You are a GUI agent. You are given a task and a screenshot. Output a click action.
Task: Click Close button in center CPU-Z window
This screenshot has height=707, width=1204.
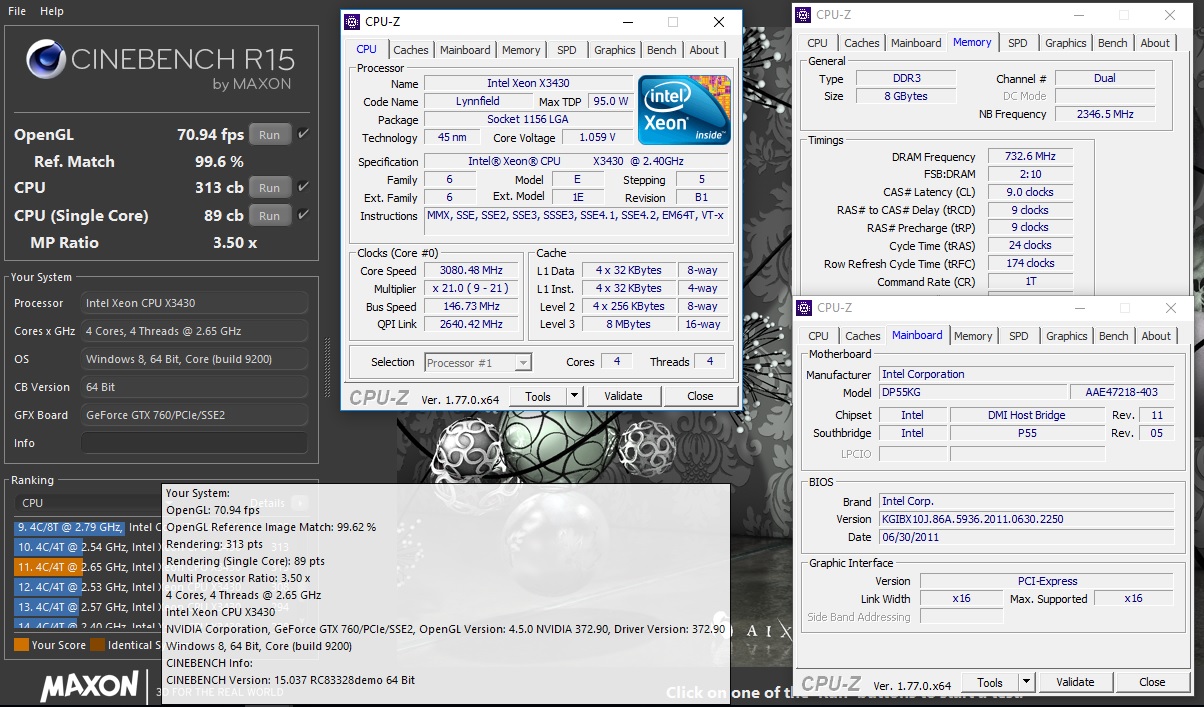(x=700, y=396)
